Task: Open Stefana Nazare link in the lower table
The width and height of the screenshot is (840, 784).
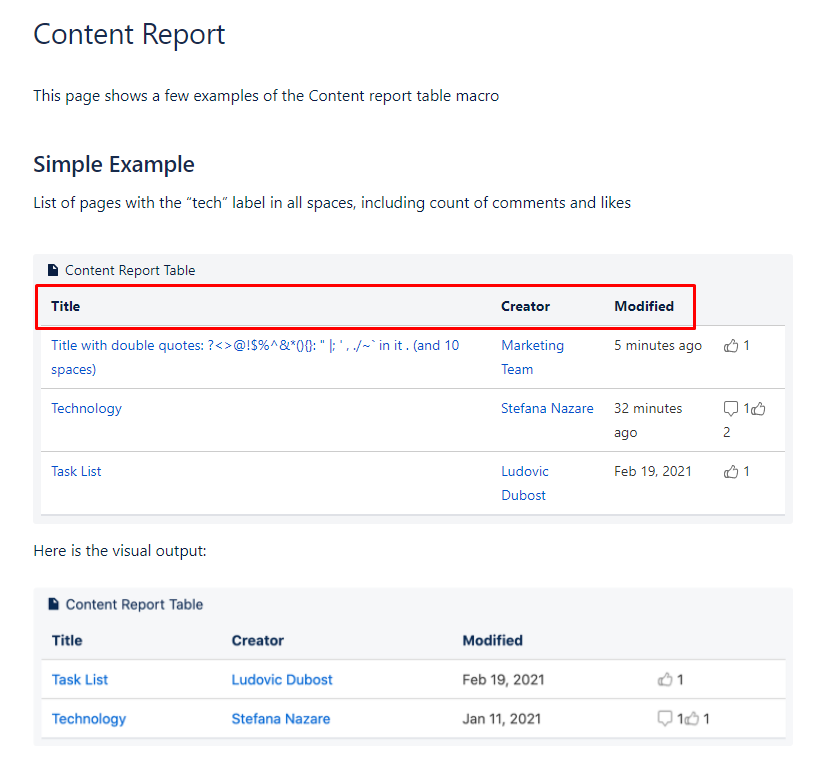Action: [x=281, y=719]
